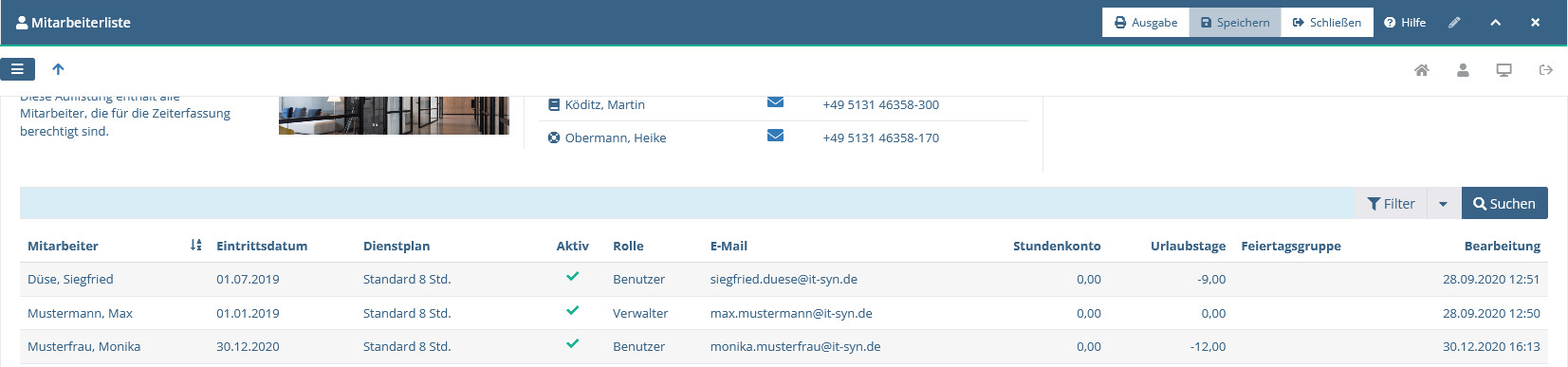Open the Filter button
This screenshot has width=1568, height=367.
coord(1391,204)
